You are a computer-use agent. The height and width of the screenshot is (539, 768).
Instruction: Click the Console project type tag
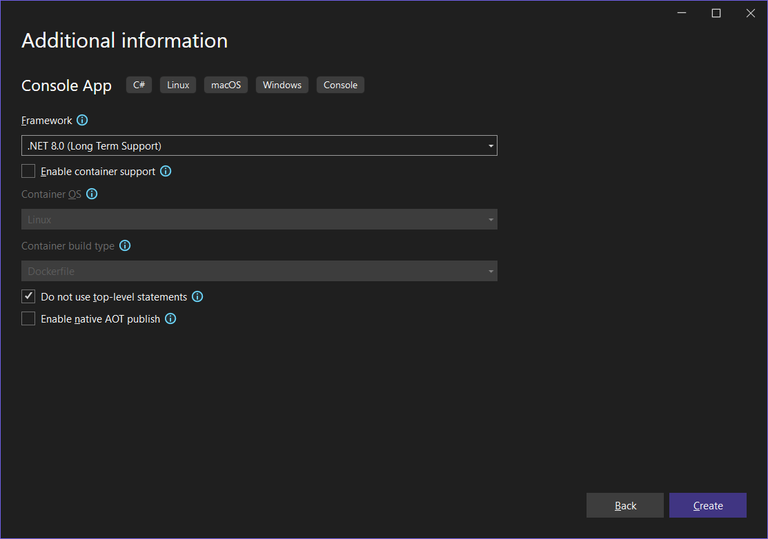340,85
